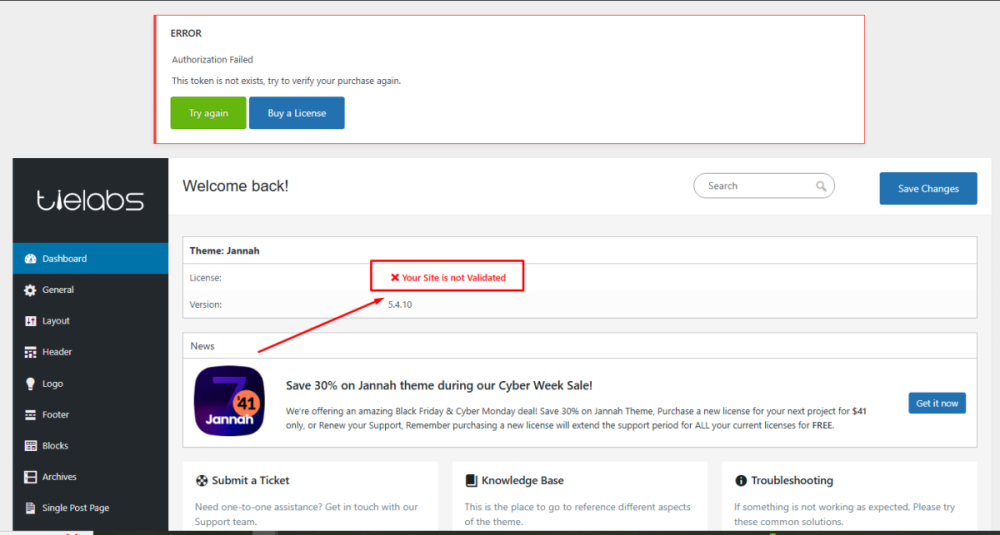Click the 'Welcome back!' heading
Viewport: 1000px width, 535px height.
[x=235, y=186]
